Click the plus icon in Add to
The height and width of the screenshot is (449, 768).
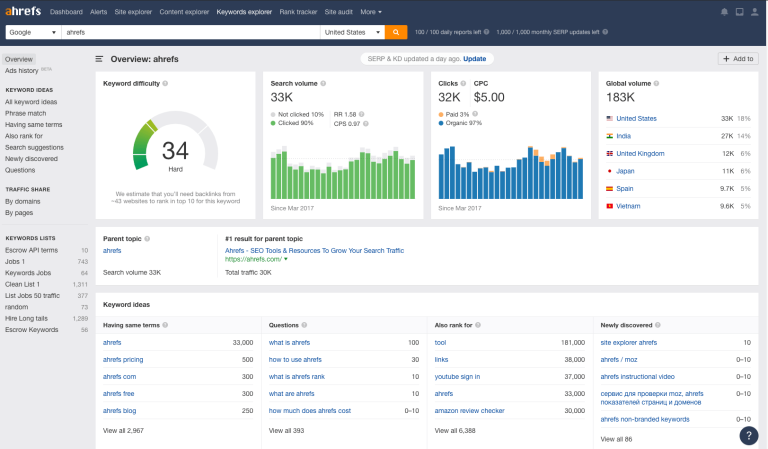tap(726, 59)
